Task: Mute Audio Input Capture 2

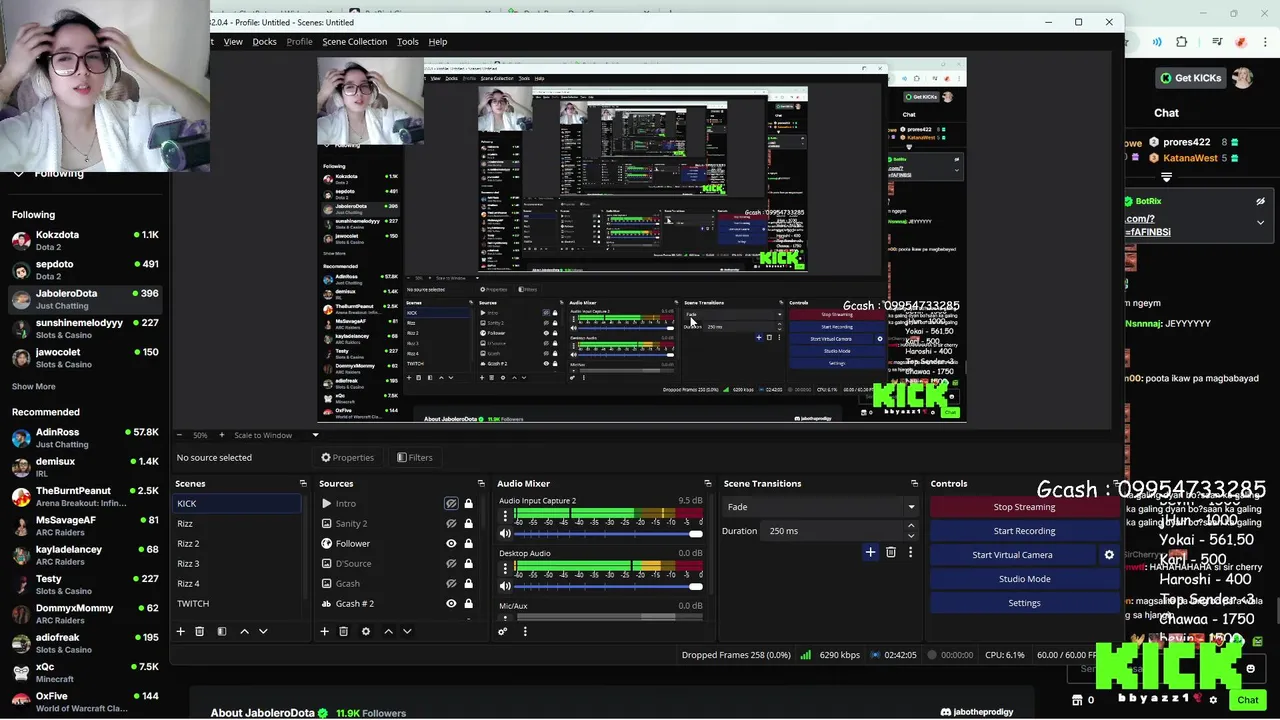Action: (505, 534)
